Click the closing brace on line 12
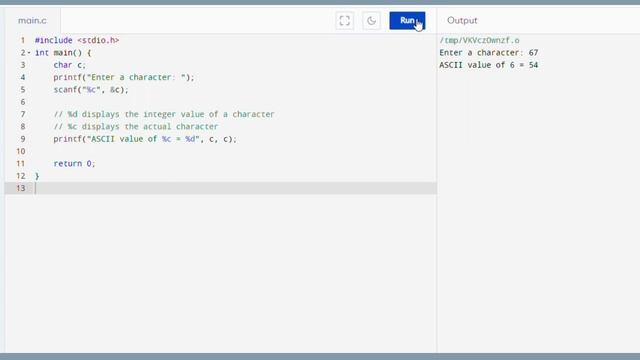This screenshot has width=640, height=360. tap(37, 176)
